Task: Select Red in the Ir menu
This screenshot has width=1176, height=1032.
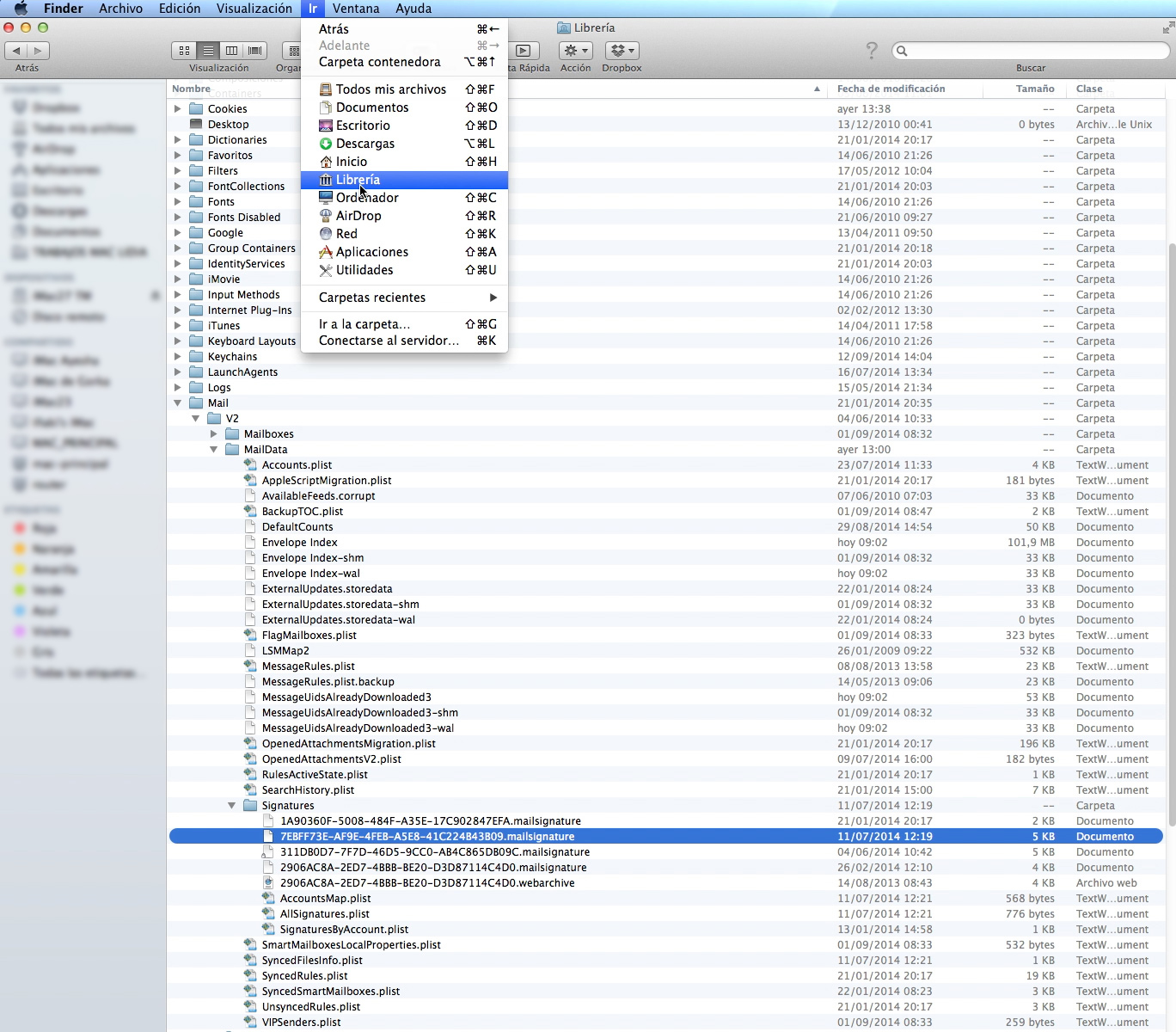Action: pos(404,234)
